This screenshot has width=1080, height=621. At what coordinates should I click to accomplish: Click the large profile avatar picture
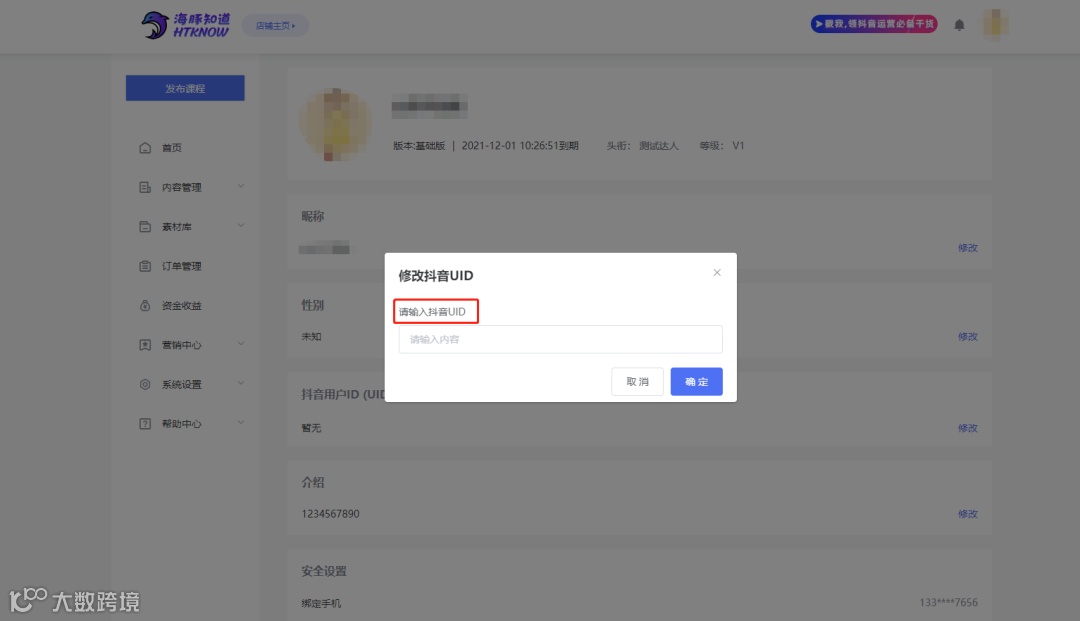tap(335, 125)
